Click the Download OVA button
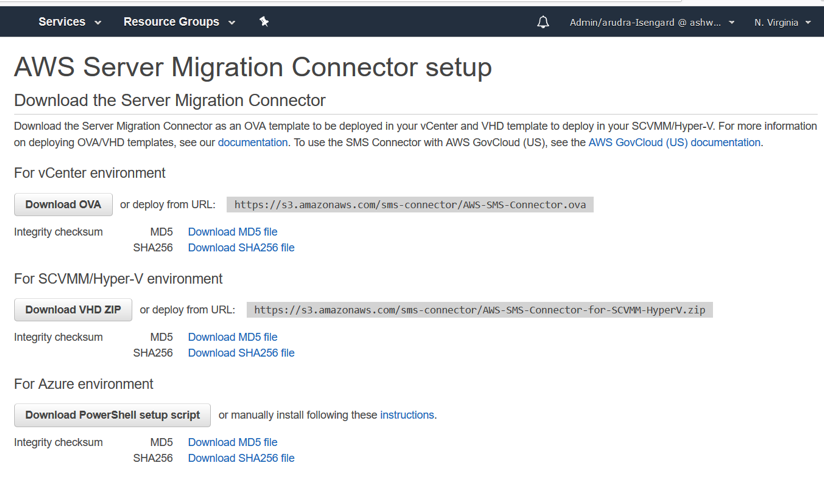Screen dimensions: 824x489 point(63,204)
